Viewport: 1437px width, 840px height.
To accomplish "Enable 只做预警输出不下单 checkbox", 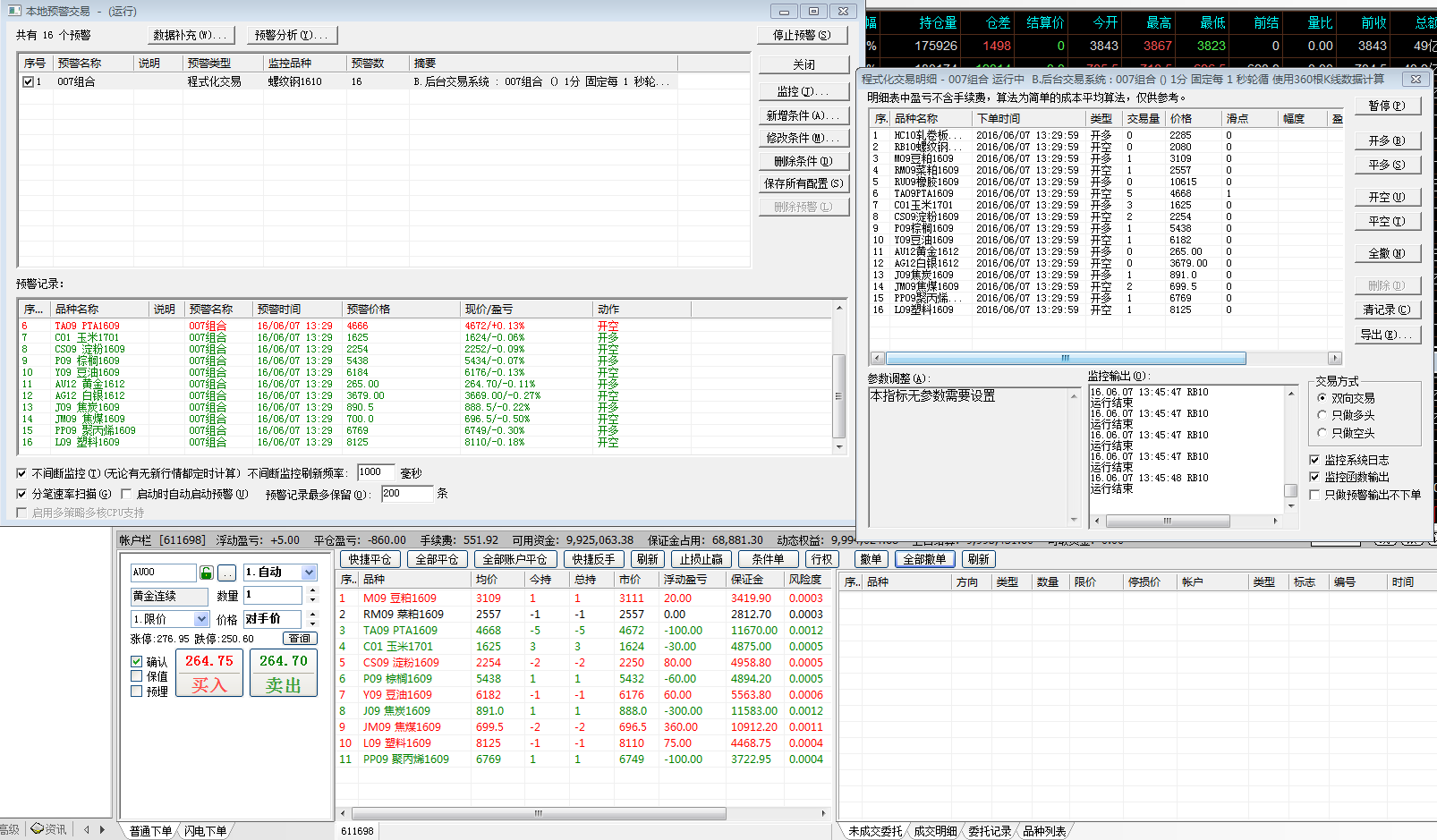I will (x=1314, y=495).
